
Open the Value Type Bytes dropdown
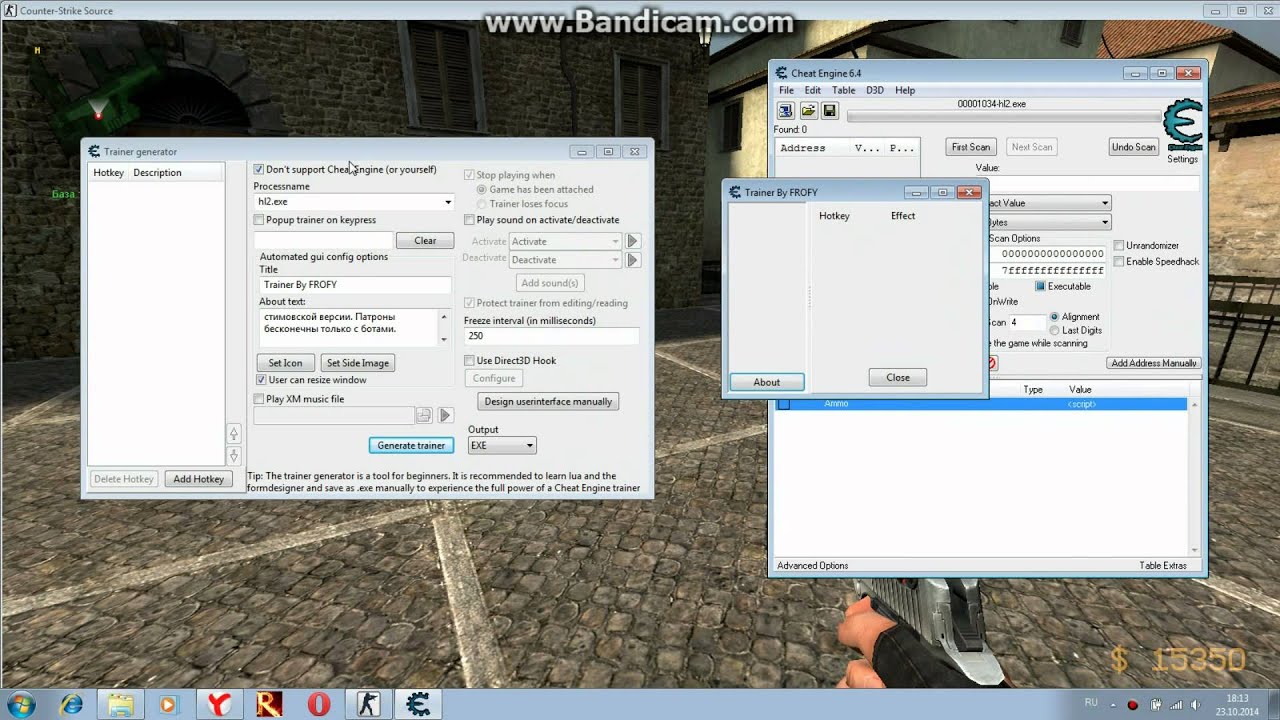coord(1105,222)
